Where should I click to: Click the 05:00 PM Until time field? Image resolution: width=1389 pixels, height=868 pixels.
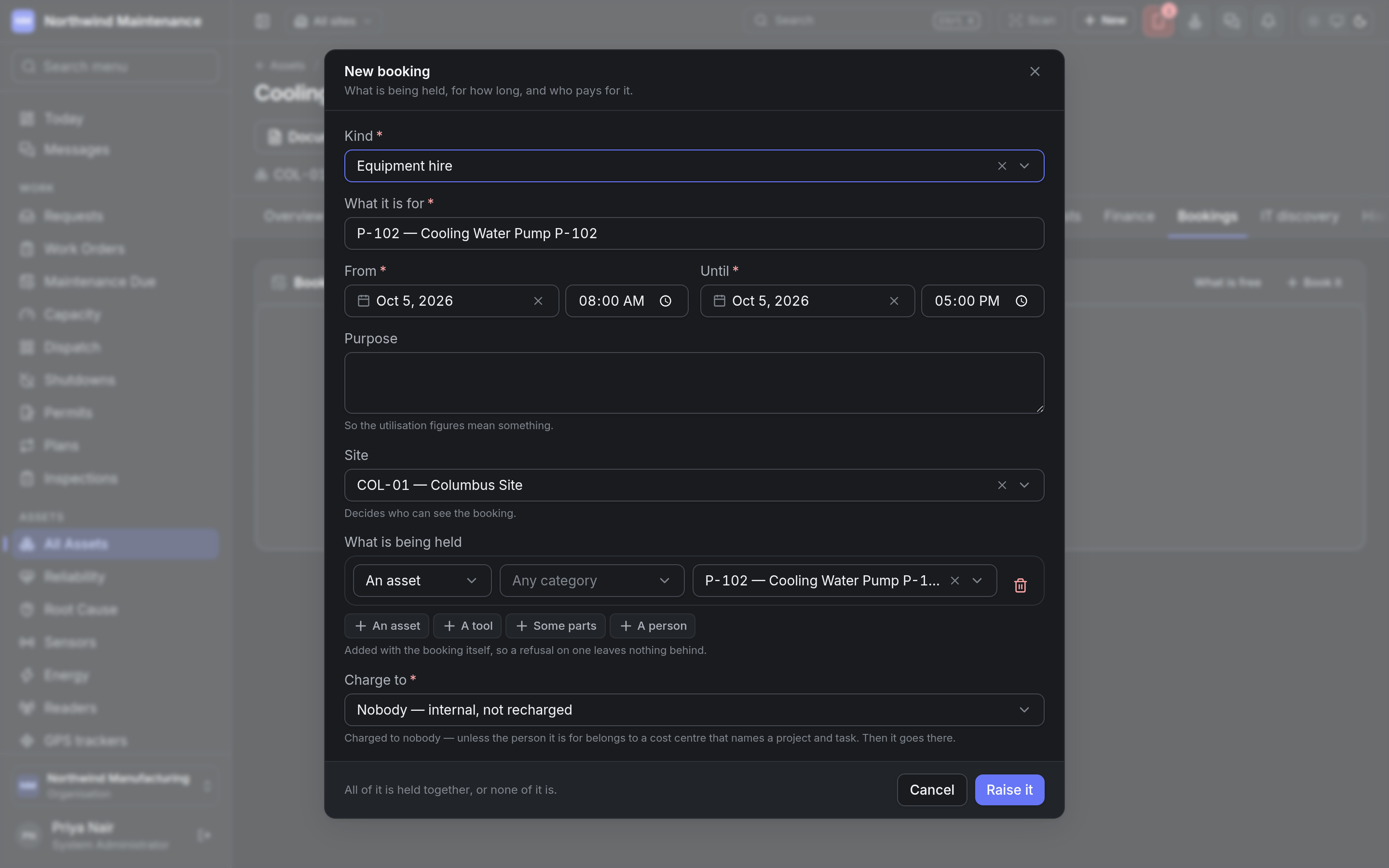coord(982,301)
